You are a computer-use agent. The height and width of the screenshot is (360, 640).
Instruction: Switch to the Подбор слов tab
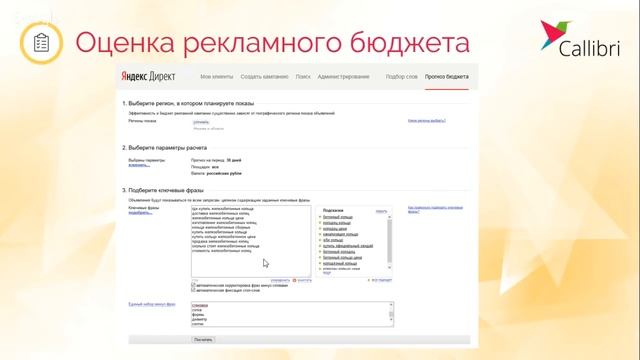pos(402,77)
